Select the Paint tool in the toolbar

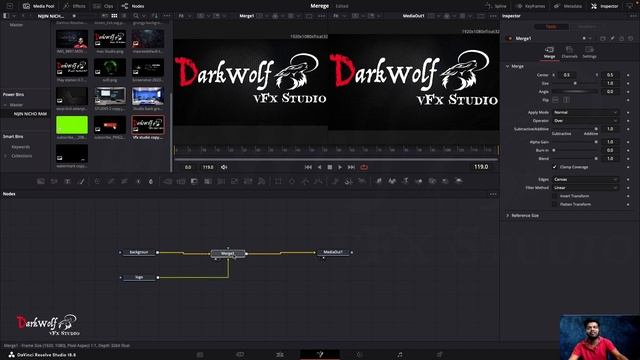[81, 181]
